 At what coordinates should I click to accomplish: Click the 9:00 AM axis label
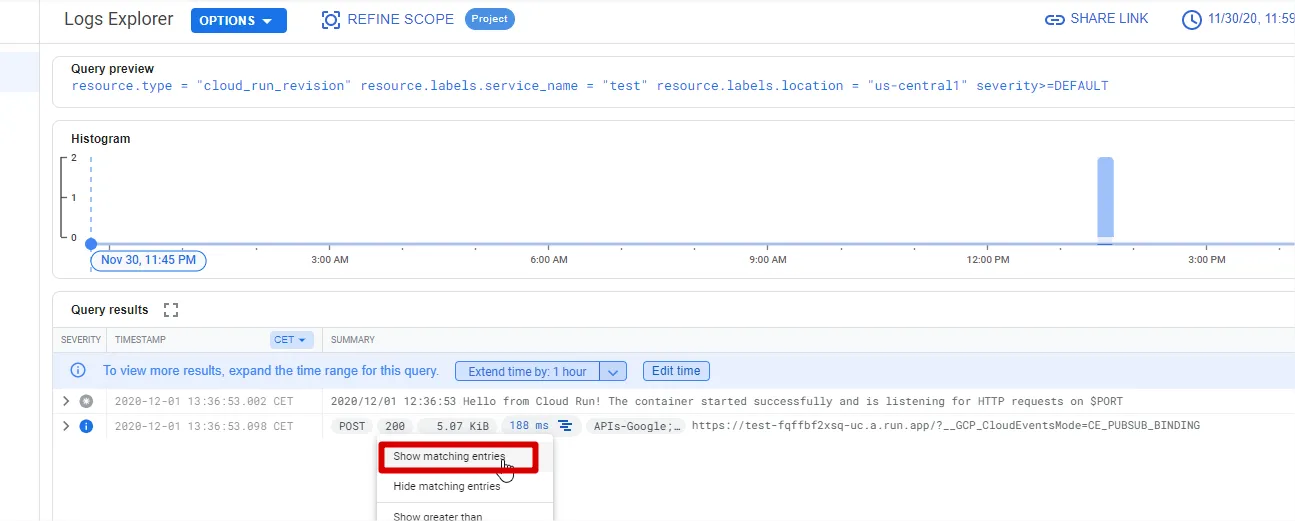click(768, 260)
